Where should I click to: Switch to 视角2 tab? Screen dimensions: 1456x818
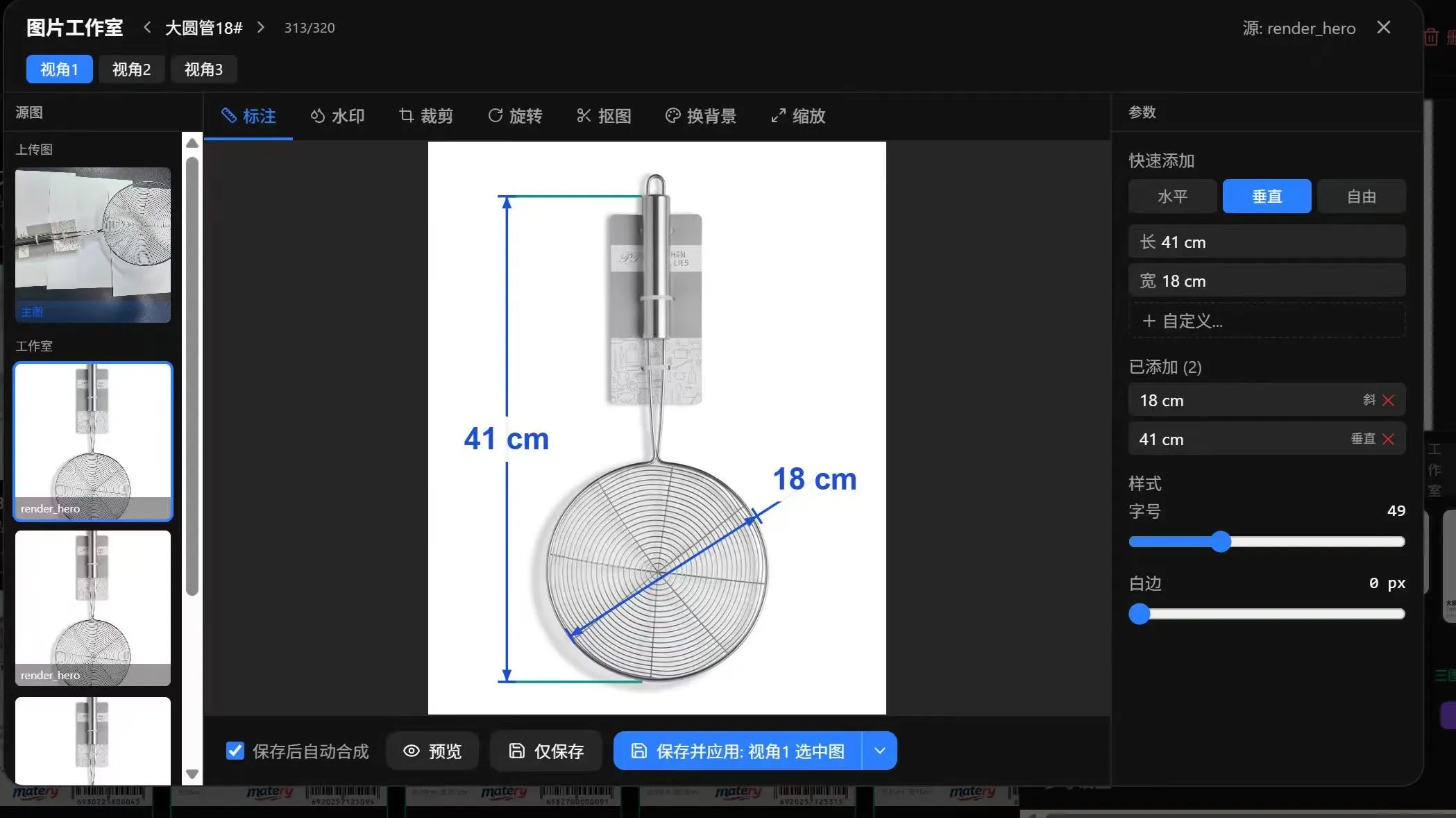coord(132,69)
